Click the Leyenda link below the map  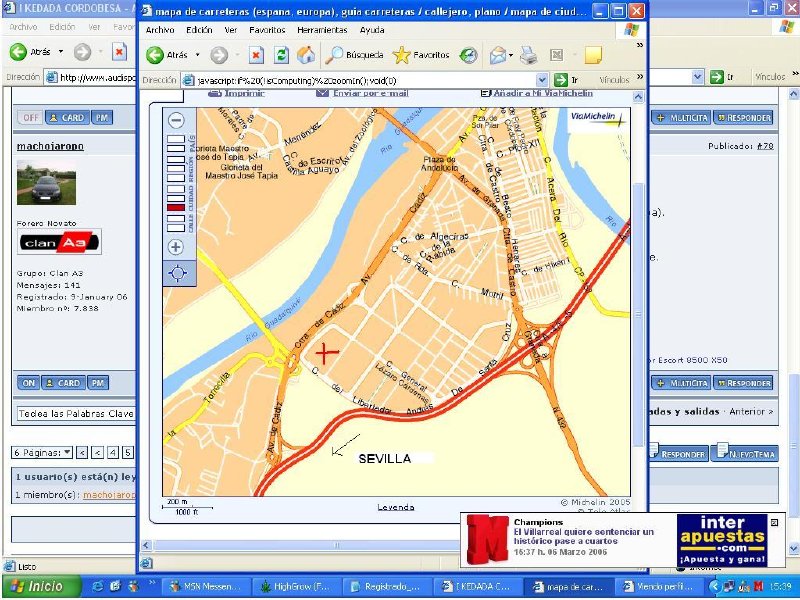coord(395,507)
